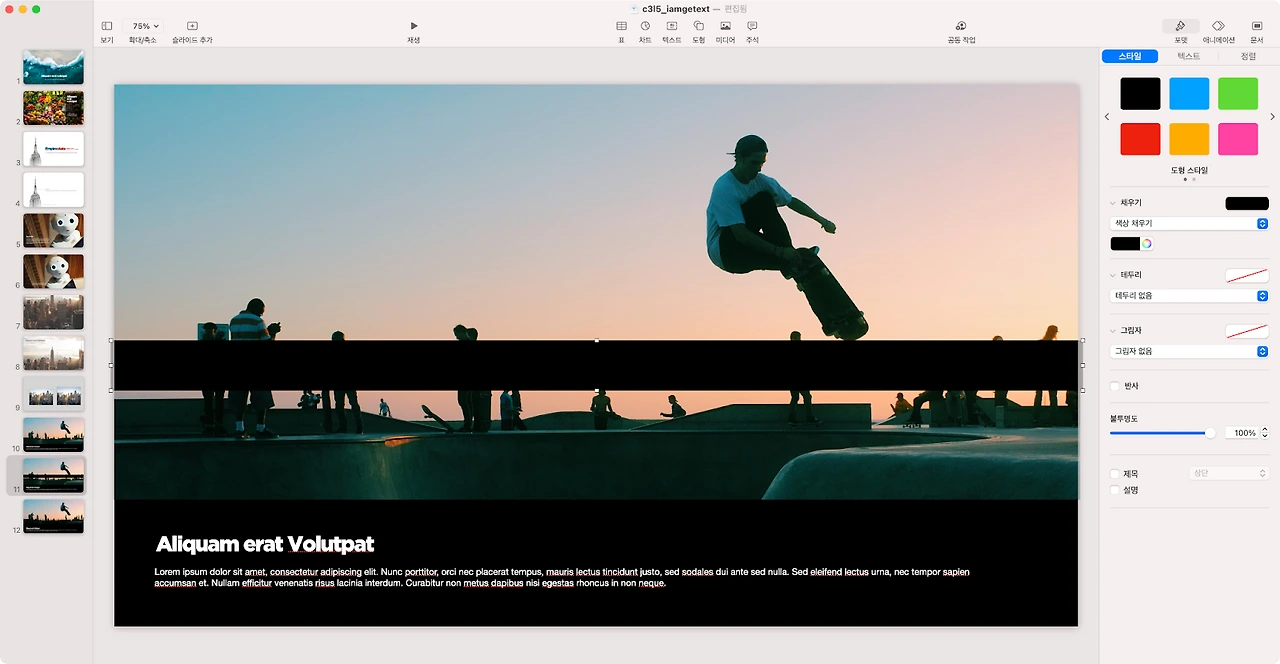Image resolution: width=1280 pixels, height=664 pixels.
Task: Enable the 제목 (Title) checkbox
Action: [1115, 474]
